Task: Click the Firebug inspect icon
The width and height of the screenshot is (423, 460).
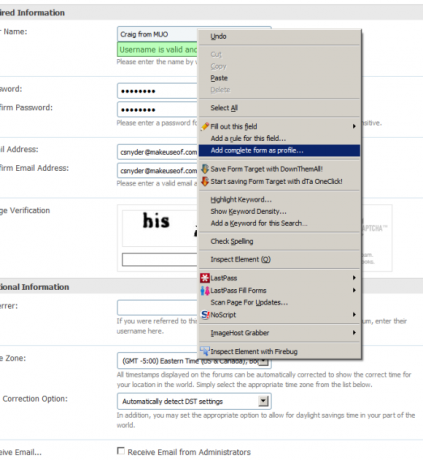Action: 204,351
